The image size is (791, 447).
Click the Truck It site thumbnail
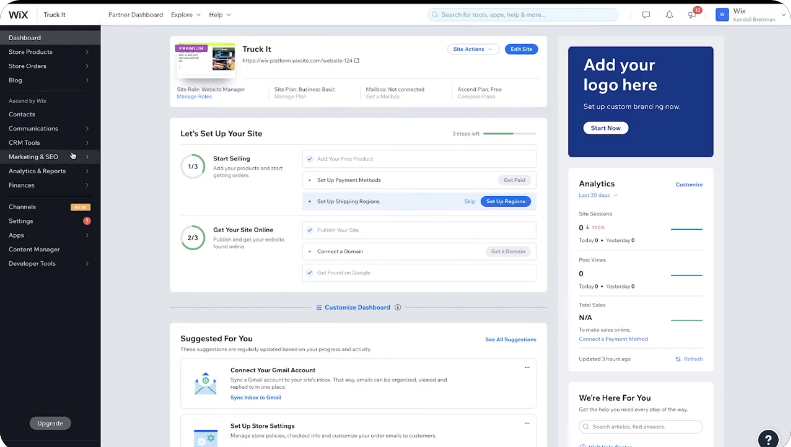[206, 60]
